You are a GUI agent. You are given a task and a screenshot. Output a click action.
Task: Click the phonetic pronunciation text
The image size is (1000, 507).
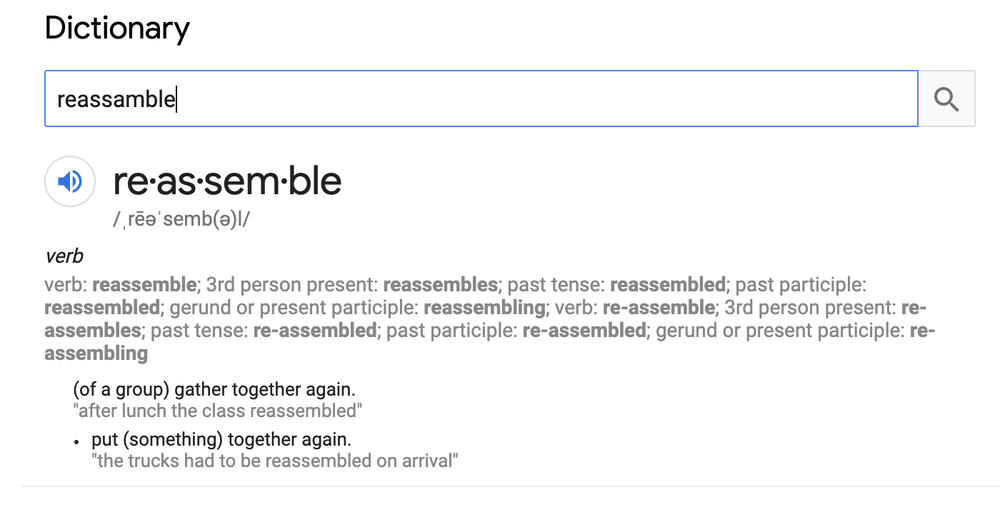click(181, 219)
